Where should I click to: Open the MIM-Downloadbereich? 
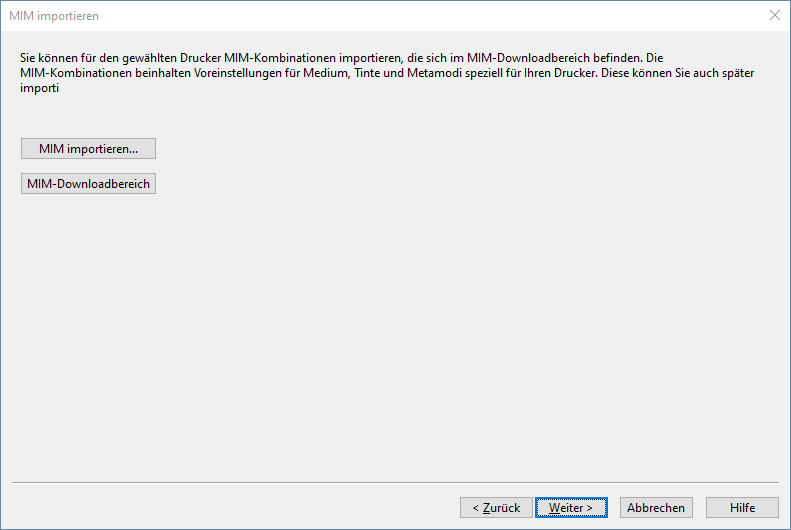click(88, 184)
